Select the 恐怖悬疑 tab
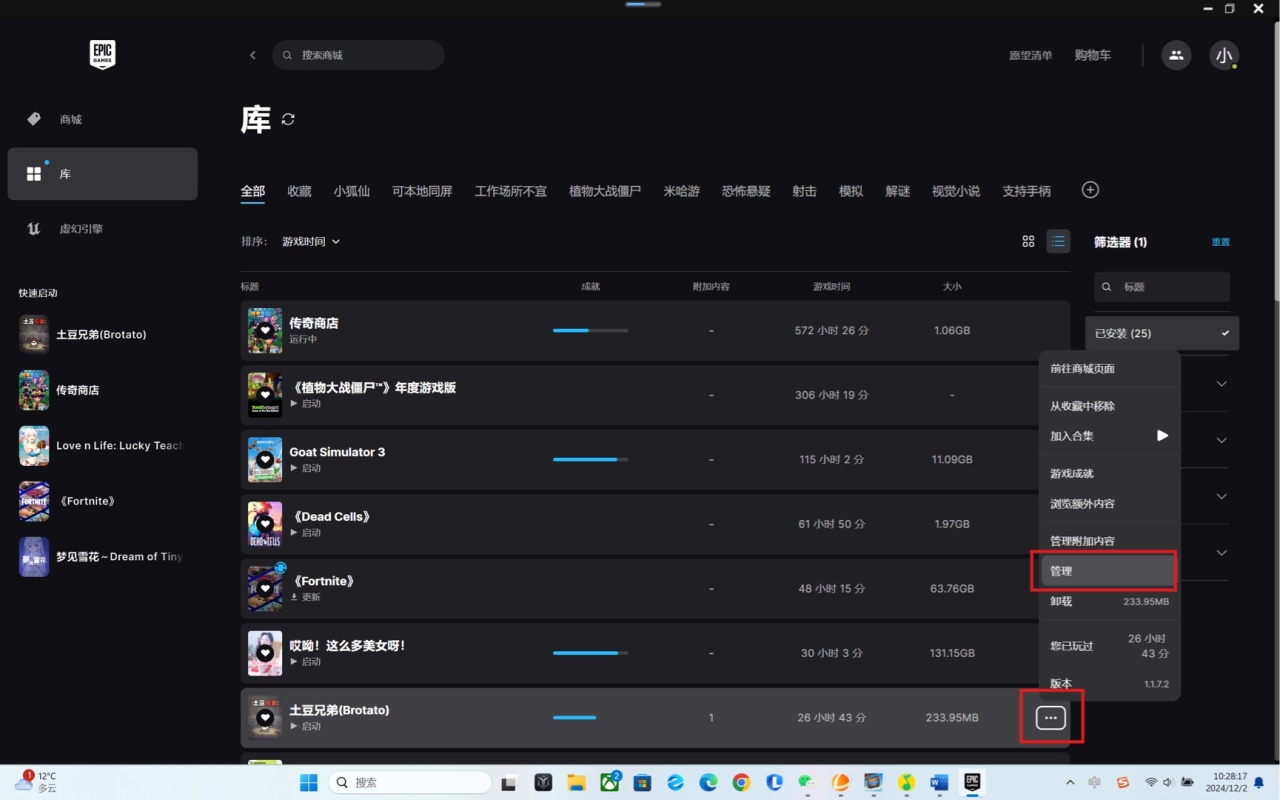Viewport: 1280px width, 800px height. point(746,191)
